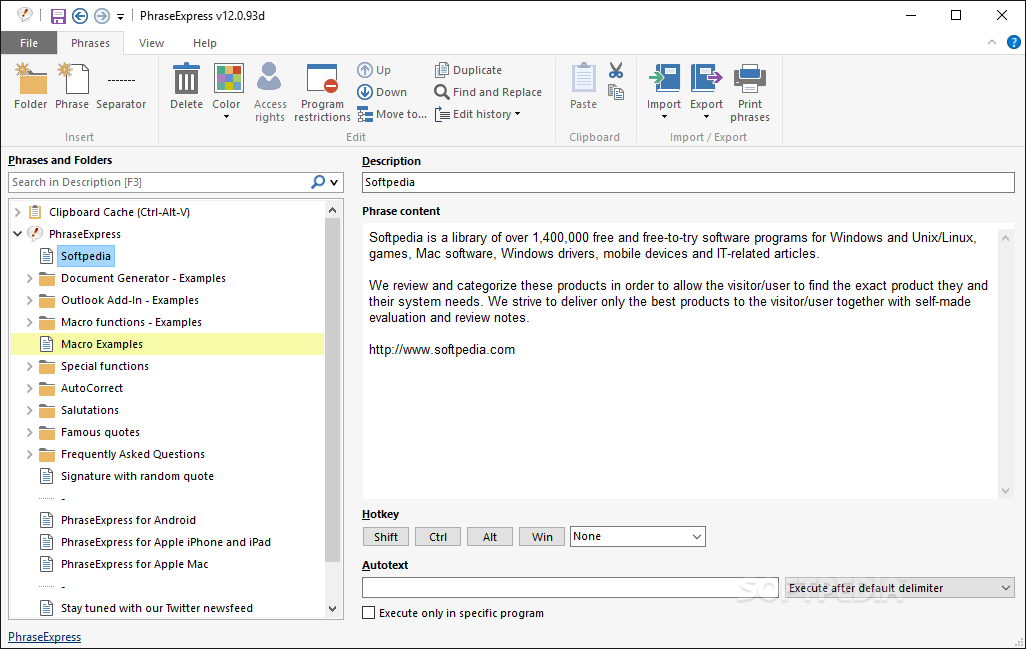1026x649 pixels.
Task: Collapse the ribbon with the caret icon
Action: [x=992, y=43]
